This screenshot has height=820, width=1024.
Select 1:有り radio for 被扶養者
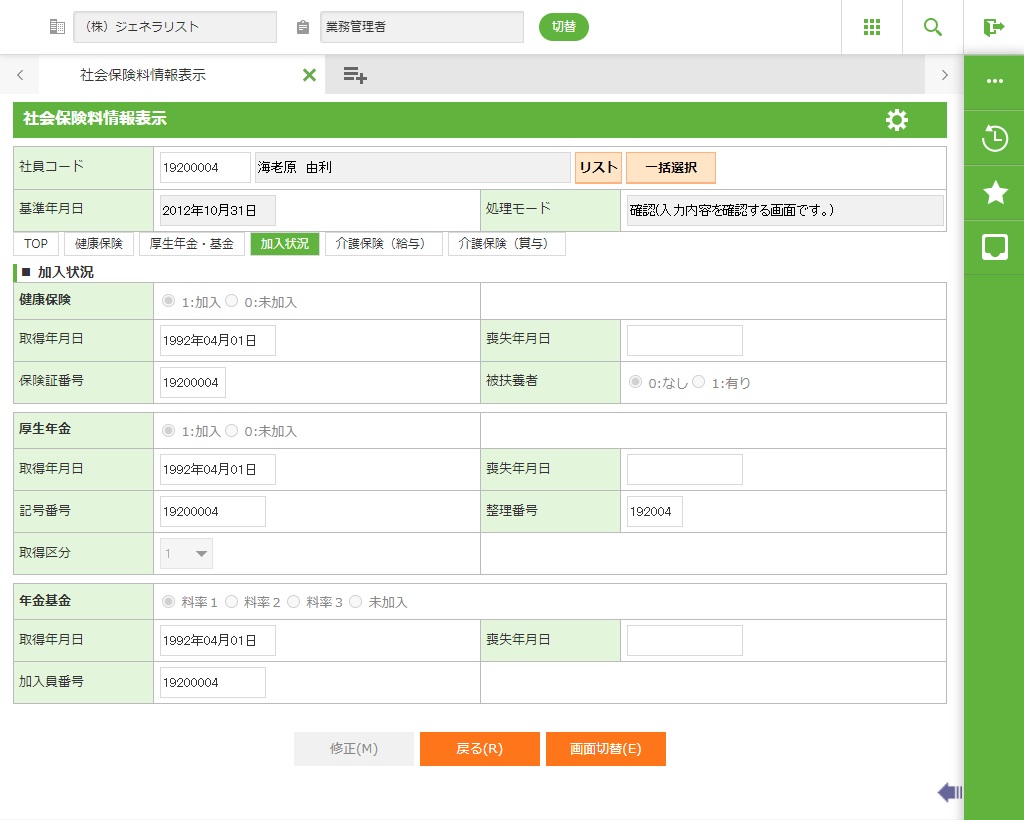(x=699, y=382)
